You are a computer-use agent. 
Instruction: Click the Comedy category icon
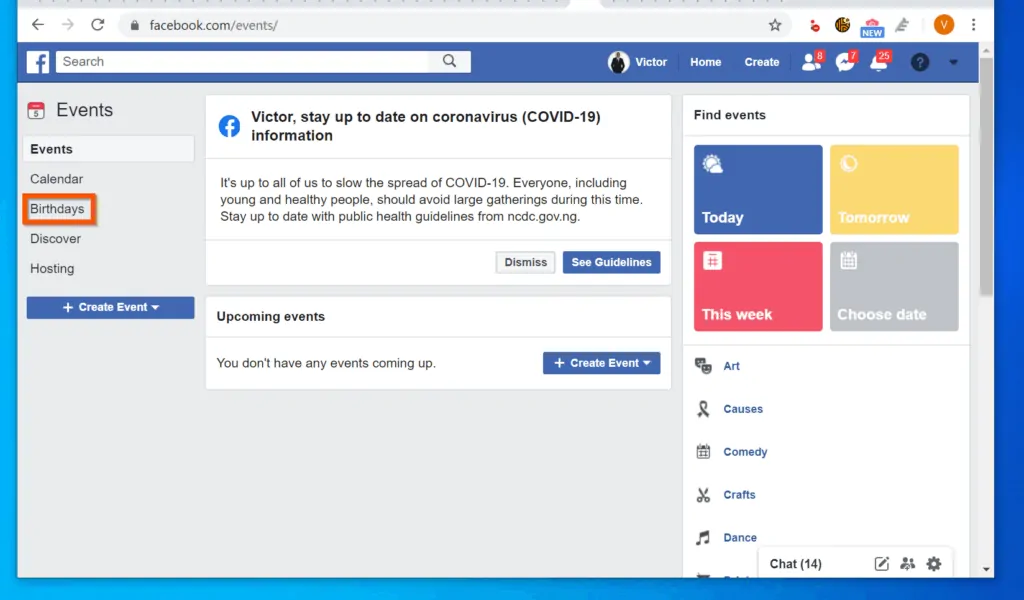pos(703,451)
